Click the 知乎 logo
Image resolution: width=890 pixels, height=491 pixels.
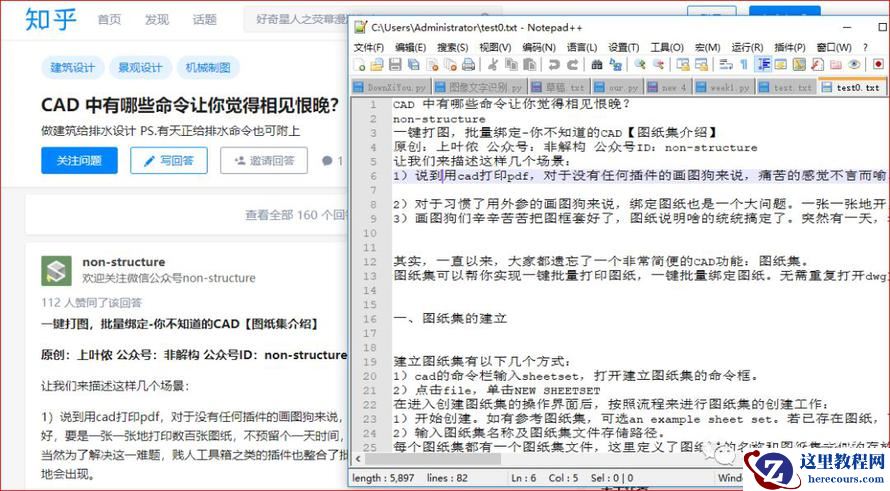[x=50, y=19]
